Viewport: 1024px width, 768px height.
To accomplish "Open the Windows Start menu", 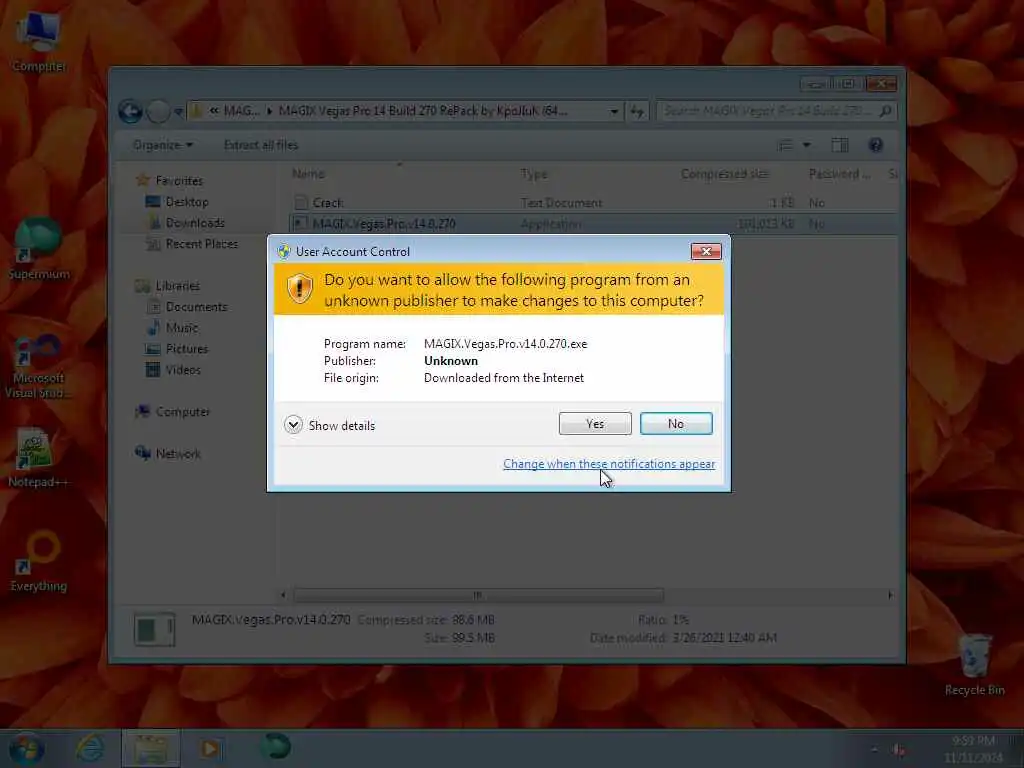I will [x=26, y=748].
